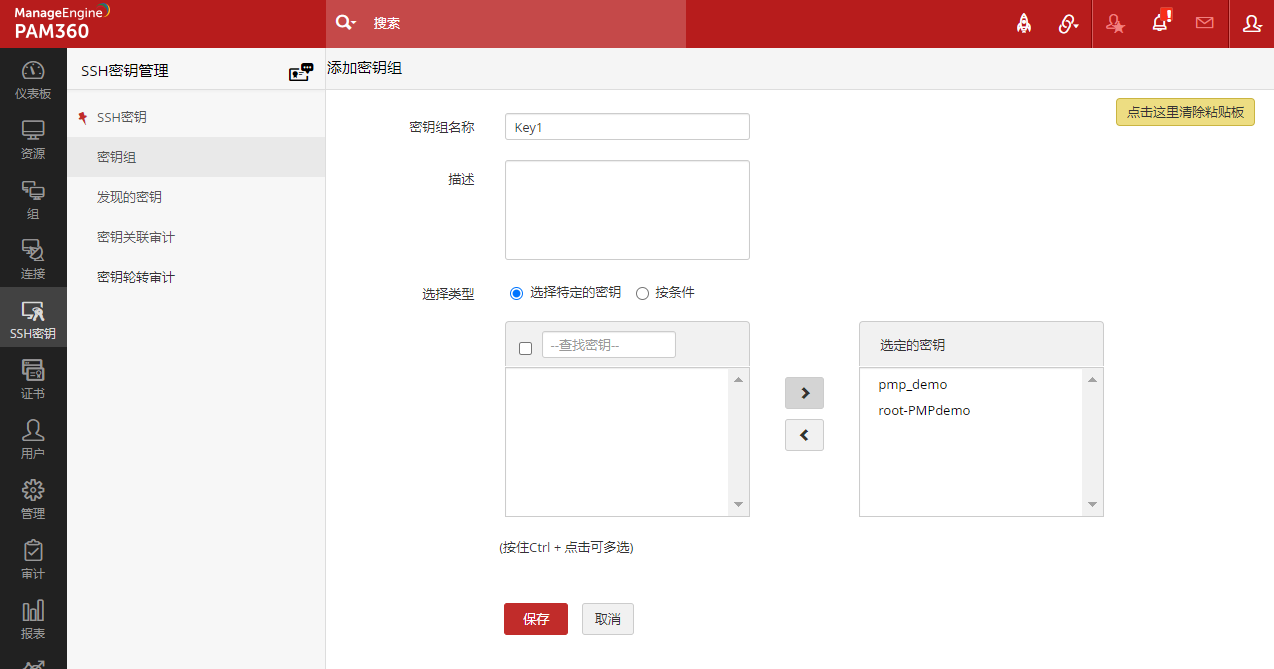The height and width of the screenshot is (669, 1274).
Task: Click the rocket icon in top bar
Action: pos(1023,23)
